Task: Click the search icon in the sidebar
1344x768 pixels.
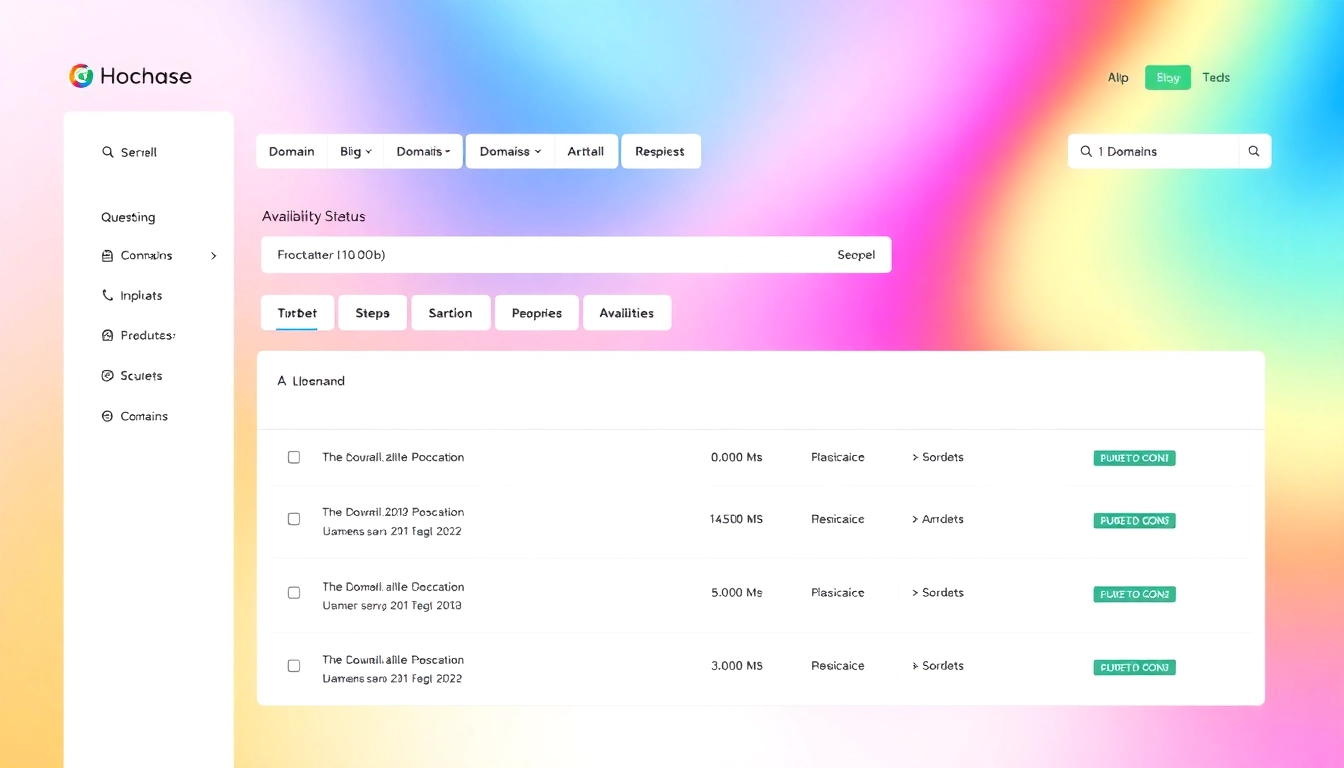Action: (108, 151)
